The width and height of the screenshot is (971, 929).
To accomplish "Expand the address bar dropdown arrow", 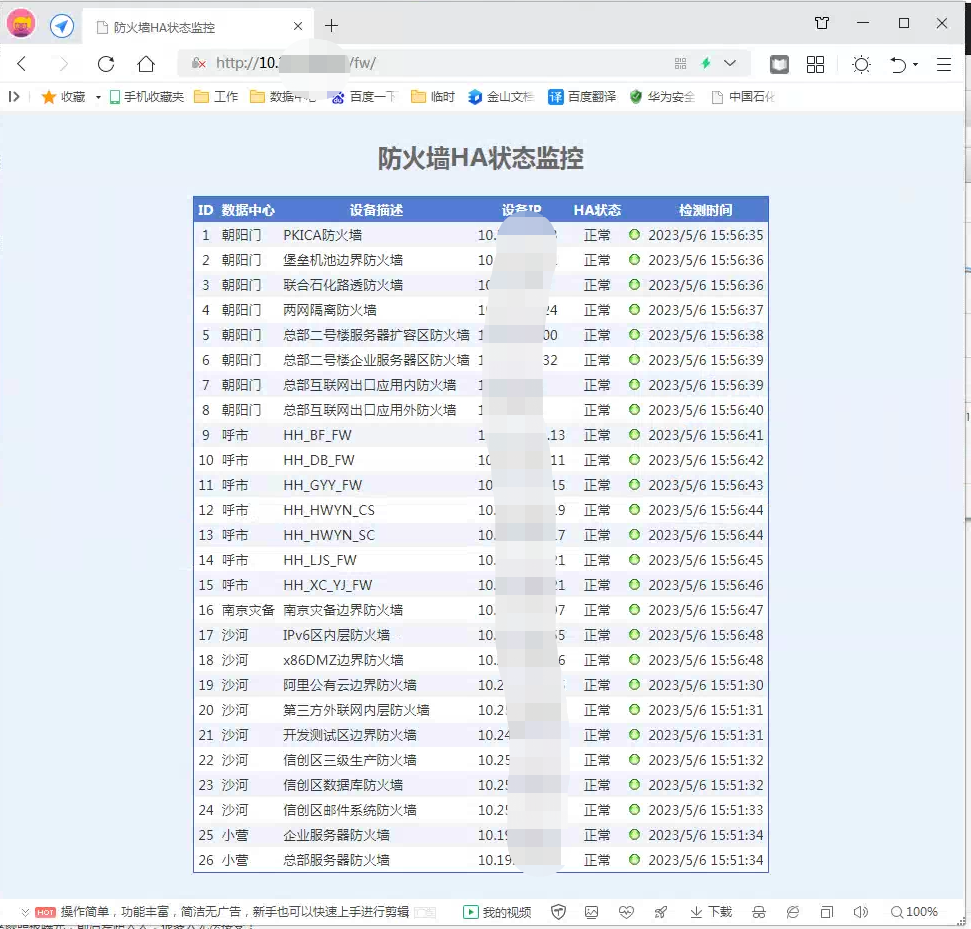I will pyautogui.click(x=730, y=64).
